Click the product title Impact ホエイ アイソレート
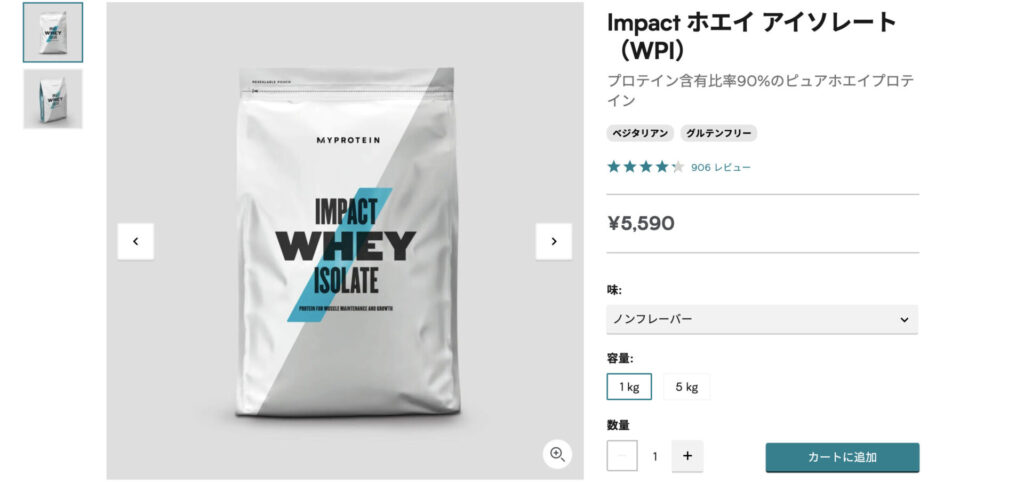This screenshot has width=1024, height=482. pyautogui.click(x=752, y=36)
